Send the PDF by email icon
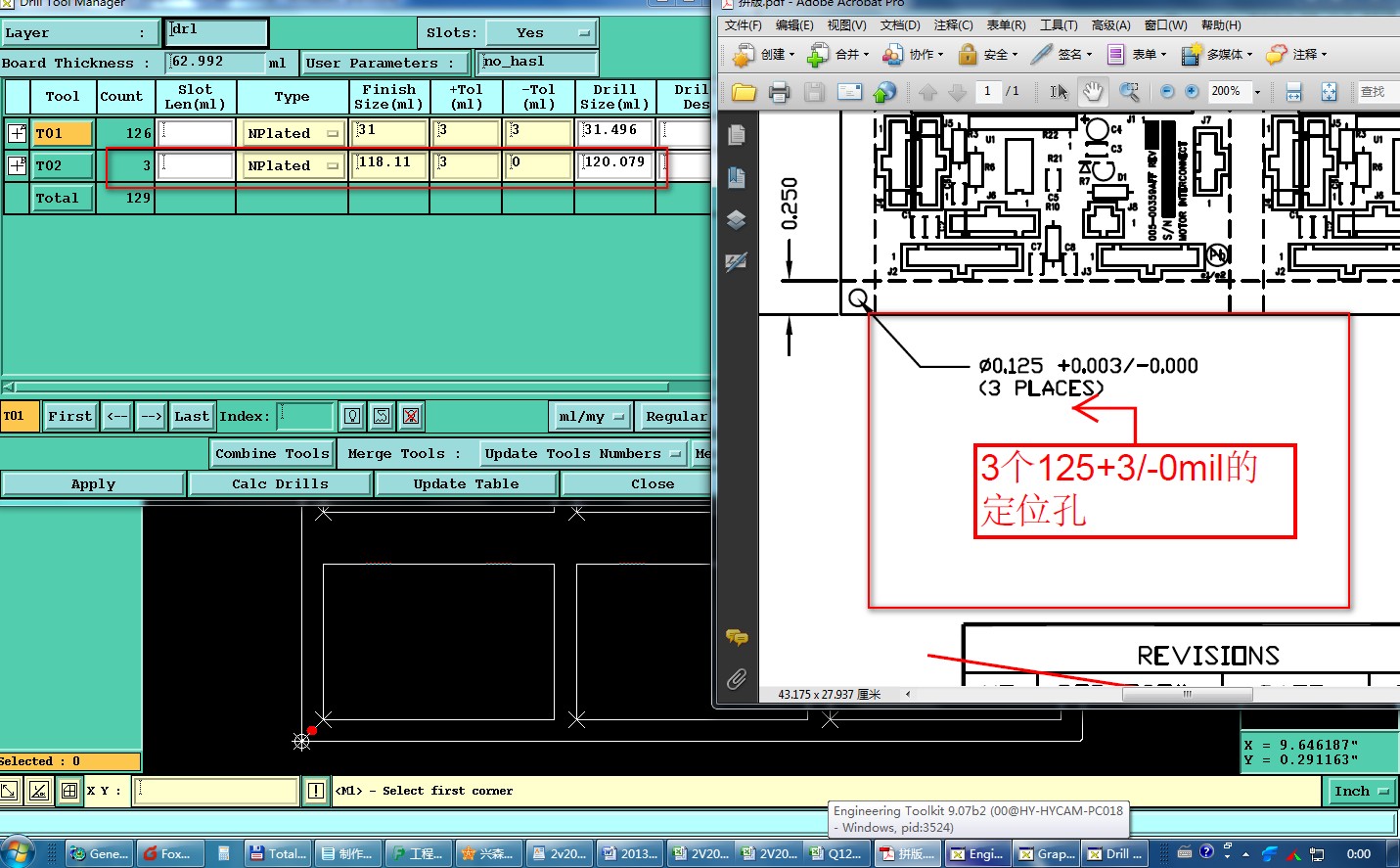1400x868 pixels. click(x=849, y=92)
